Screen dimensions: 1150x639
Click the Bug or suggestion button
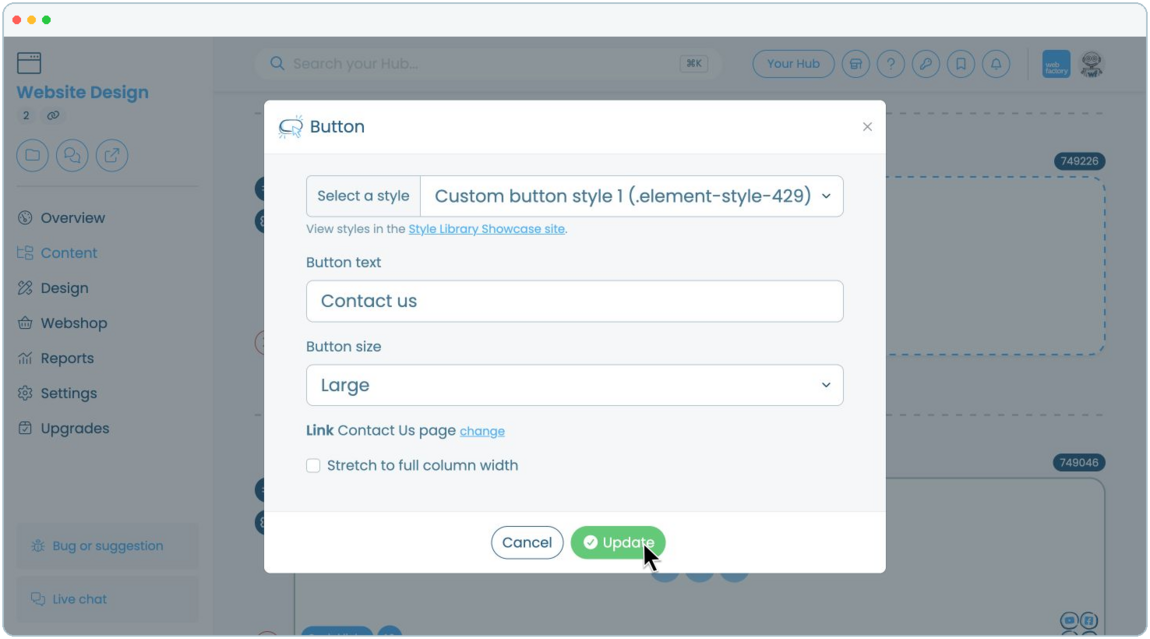pos(107,546)
